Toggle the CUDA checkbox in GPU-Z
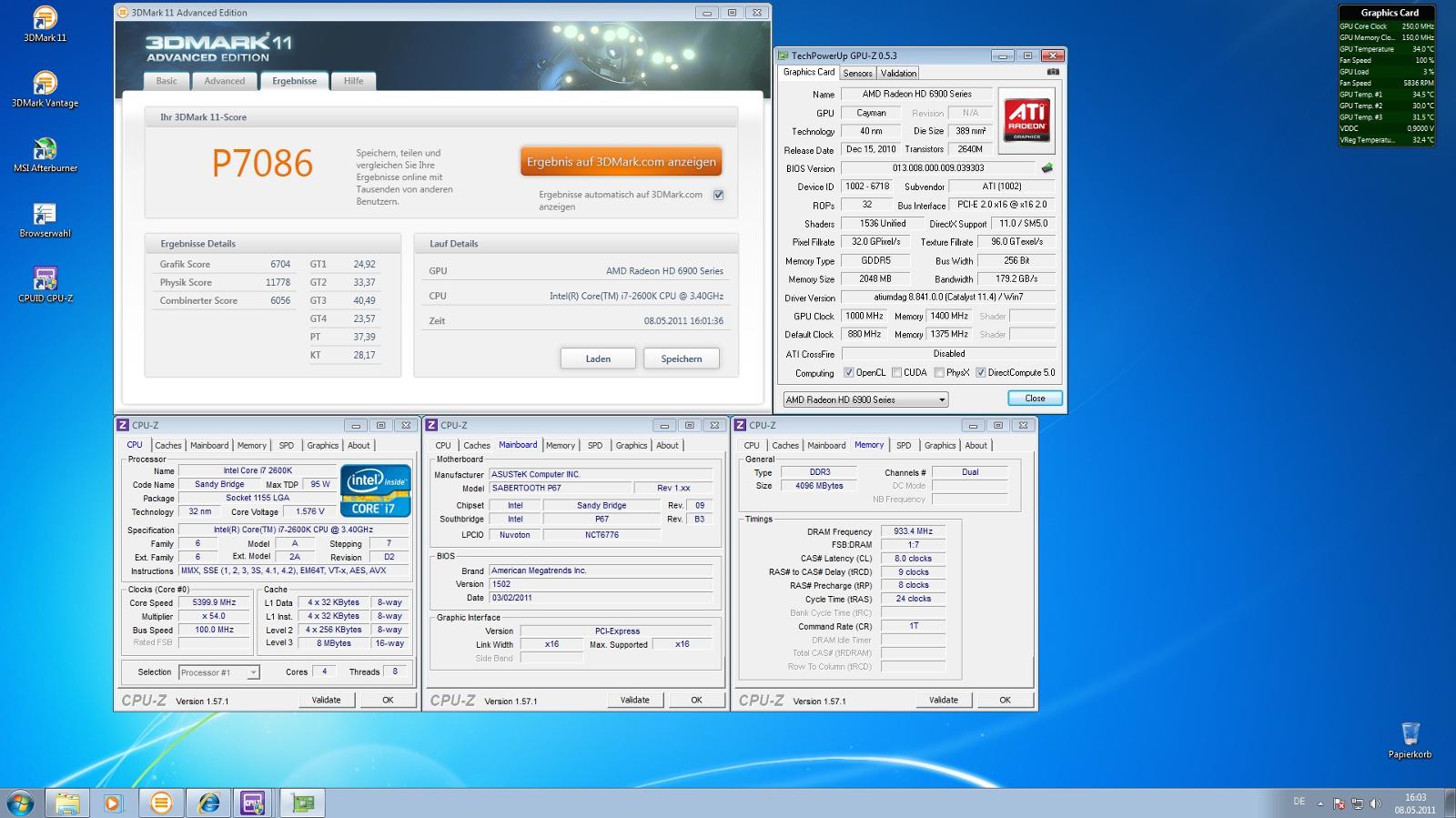 [896, 372]
